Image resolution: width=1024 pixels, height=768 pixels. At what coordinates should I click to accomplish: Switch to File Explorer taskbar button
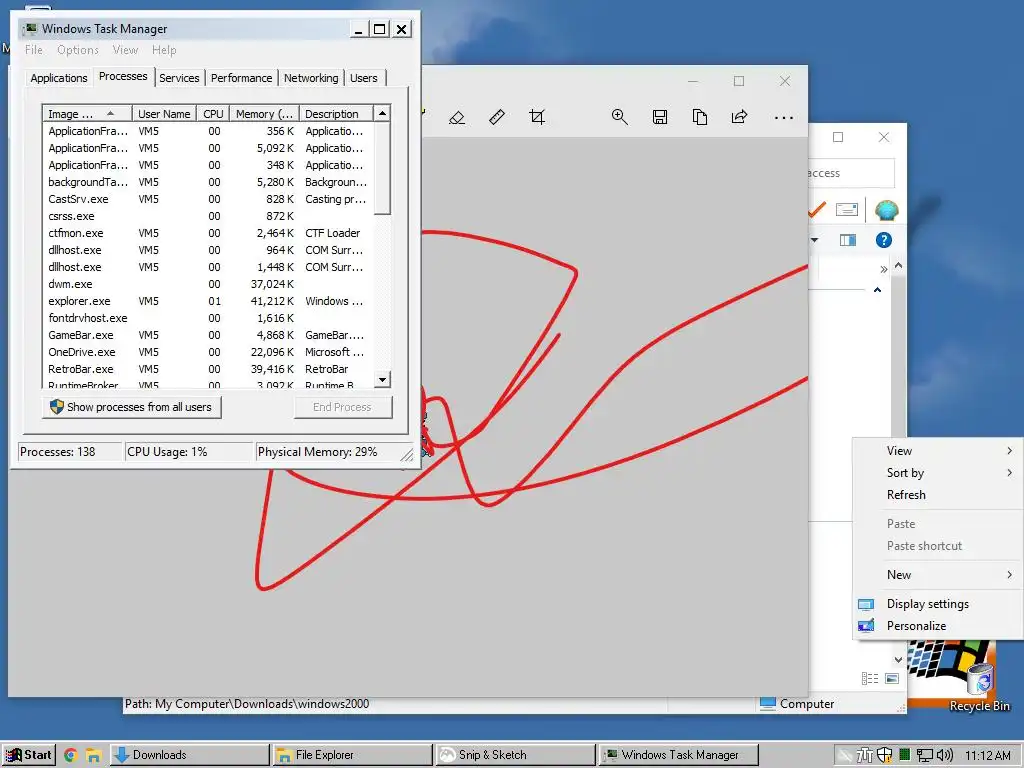pyautogui.click(x=353, y=755)
